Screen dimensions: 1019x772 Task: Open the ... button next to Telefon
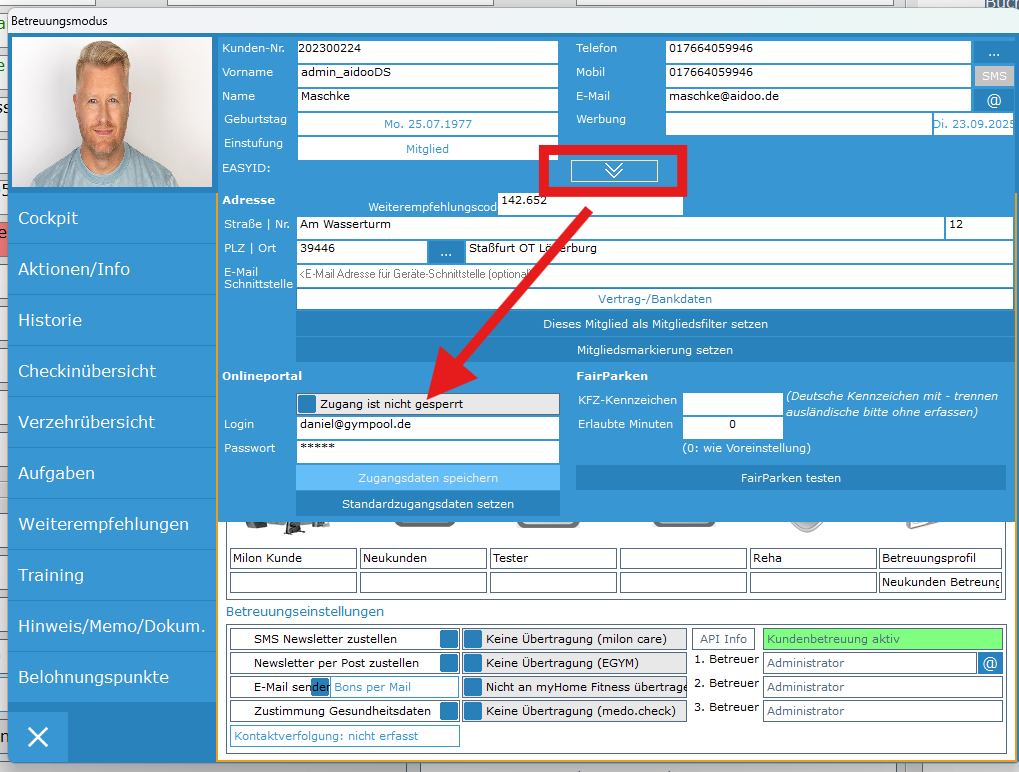(x=994, y=52)
